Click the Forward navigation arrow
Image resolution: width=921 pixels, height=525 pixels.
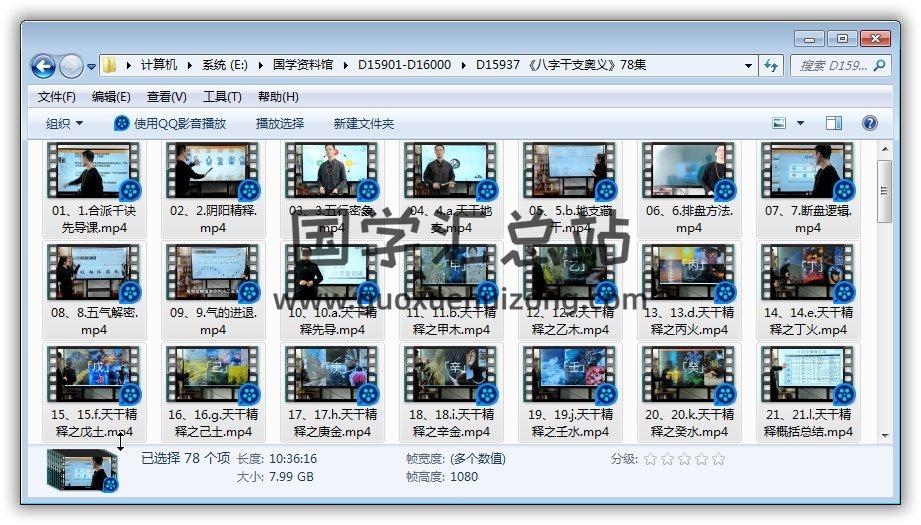pos(71,66)
